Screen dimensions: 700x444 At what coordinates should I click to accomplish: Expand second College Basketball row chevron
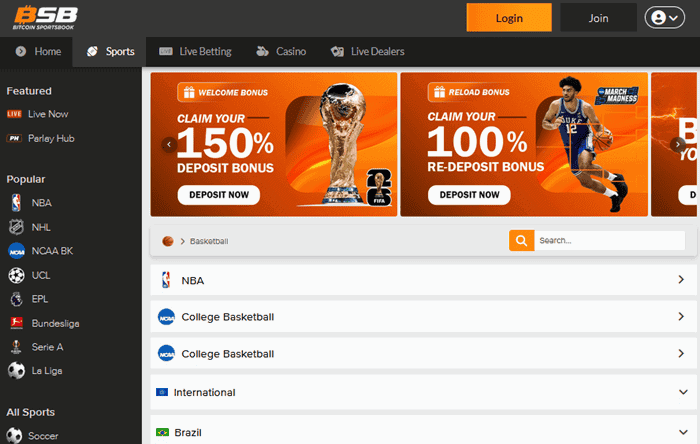pyautogui.click(x=681, y=353)
